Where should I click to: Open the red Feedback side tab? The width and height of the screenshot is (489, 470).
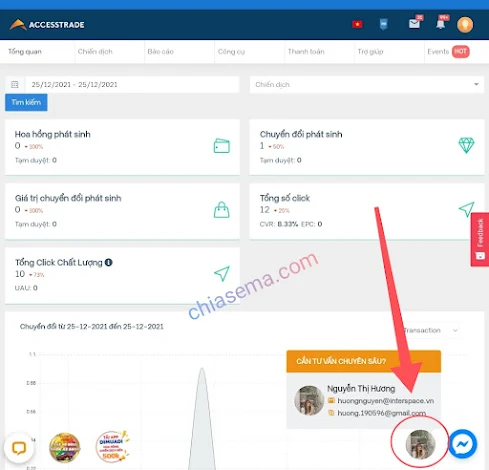[x=480, y=239]
